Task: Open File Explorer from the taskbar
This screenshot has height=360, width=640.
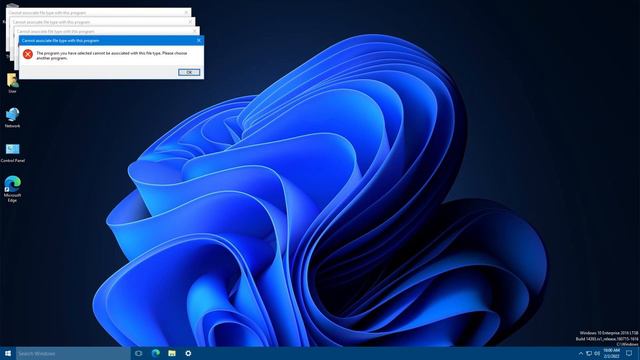Action: (172, 353)
